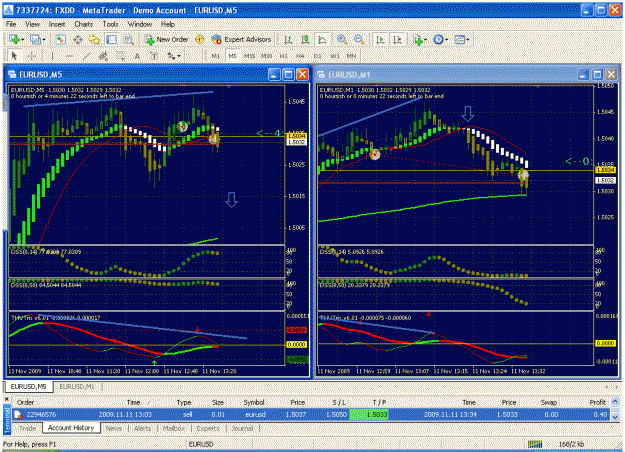Sort by the Symbol column header

tap(254, 402)
